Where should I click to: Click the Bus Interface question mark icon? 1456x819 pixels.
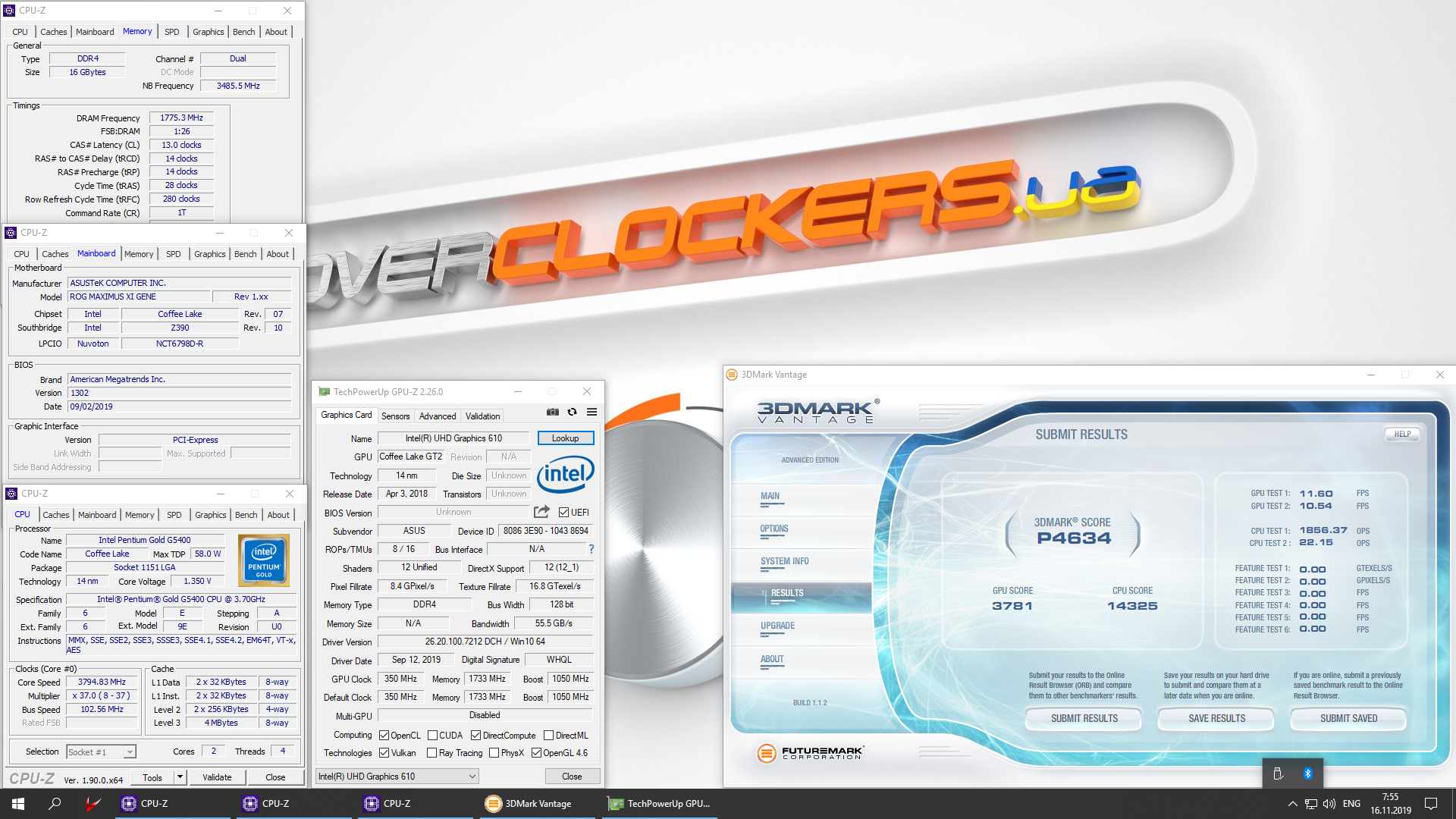591,549
